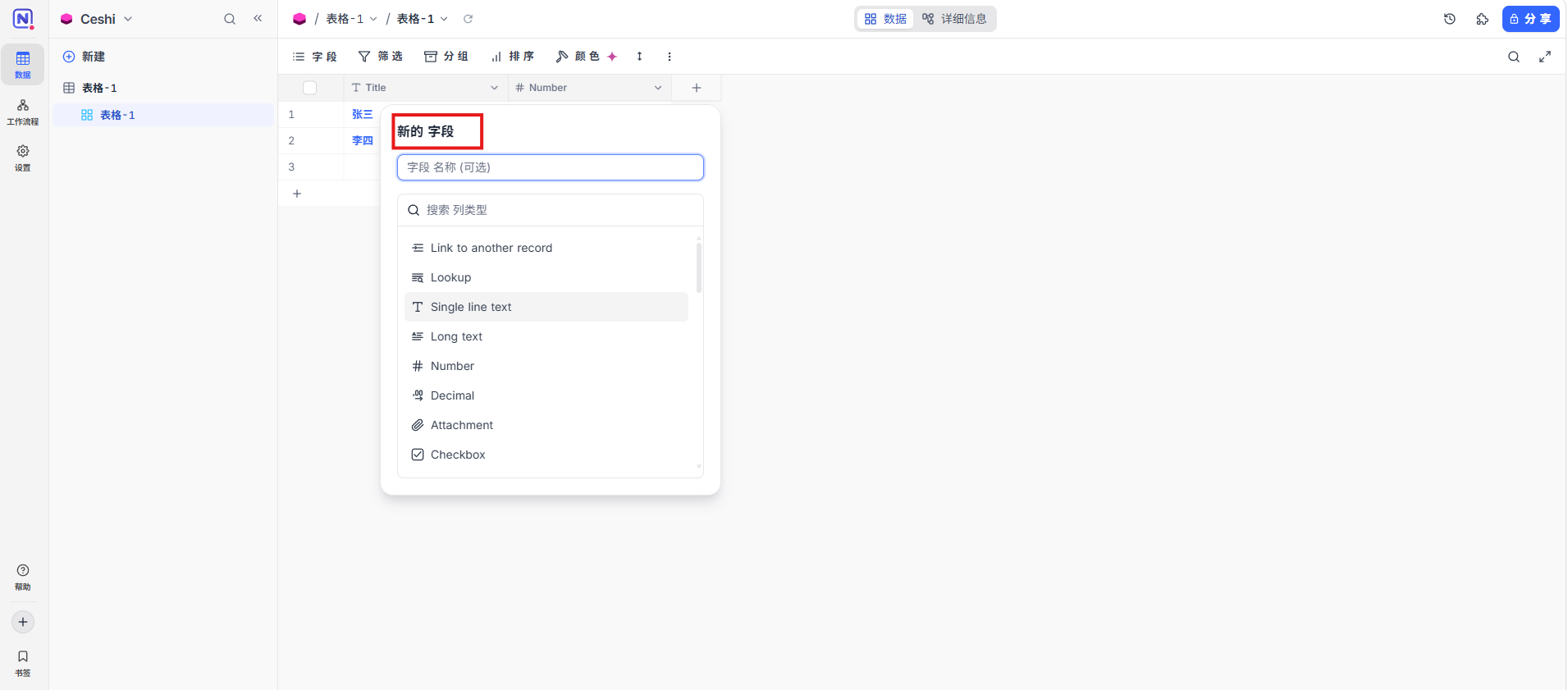Open the first 表格-1 breadcrumb dropdown
Image resolution: width=1568 pixels, height=690 pixels.
coord(373,19)
